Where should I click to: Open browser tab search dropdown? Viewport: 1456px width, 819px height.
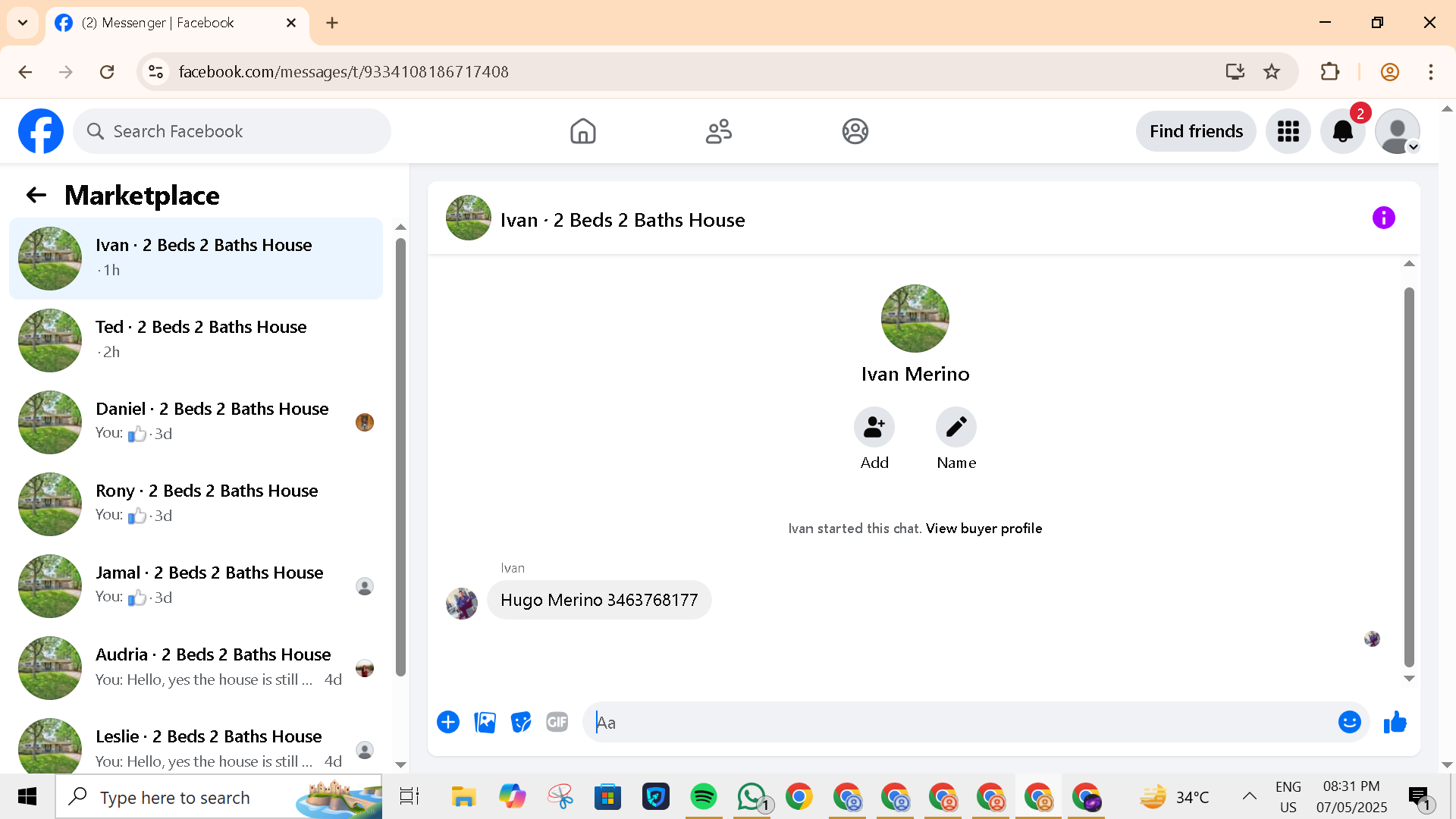tap(23, 23)
